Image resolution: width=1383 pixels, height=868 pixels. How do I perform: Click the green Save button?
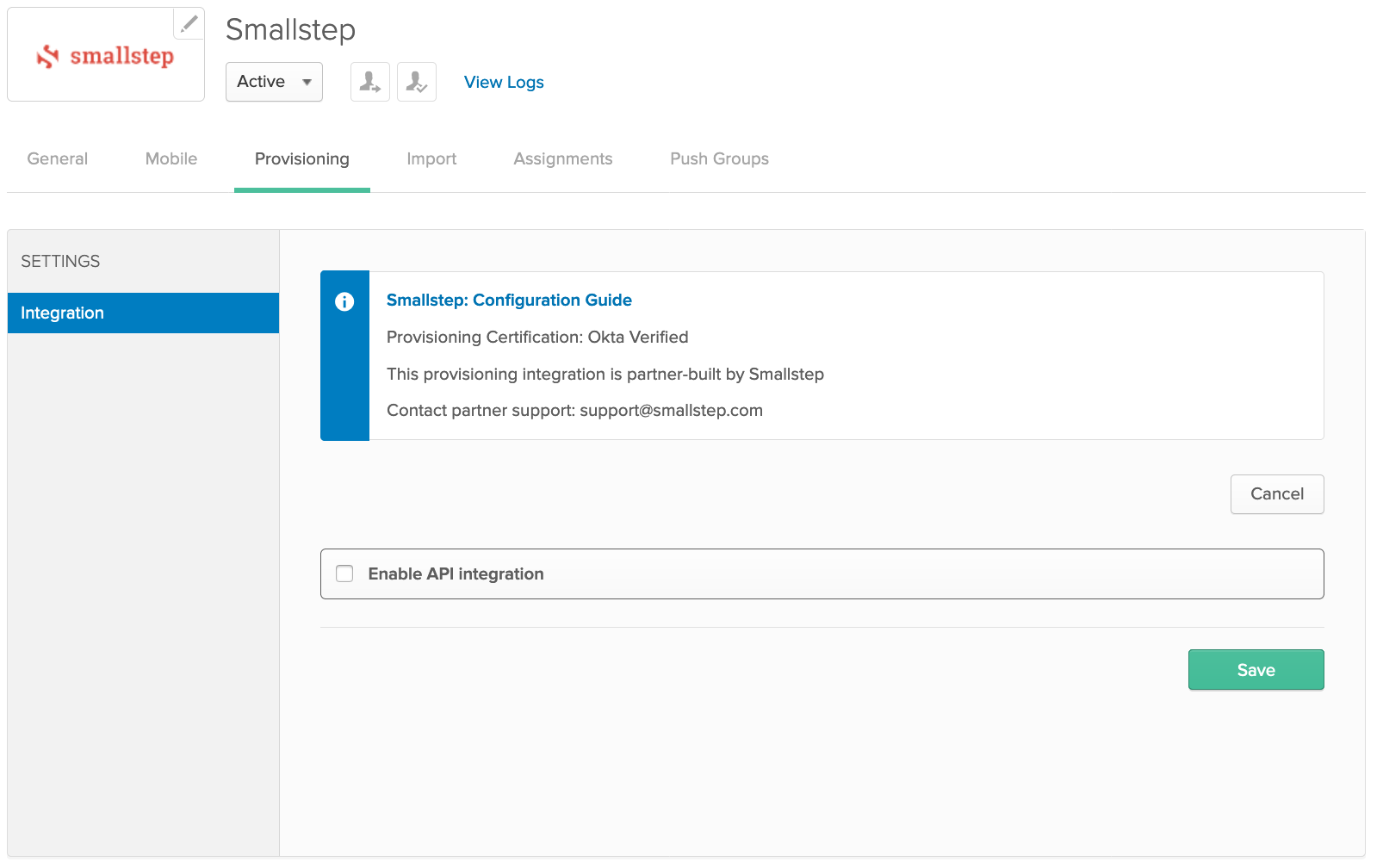[1256, 670]
